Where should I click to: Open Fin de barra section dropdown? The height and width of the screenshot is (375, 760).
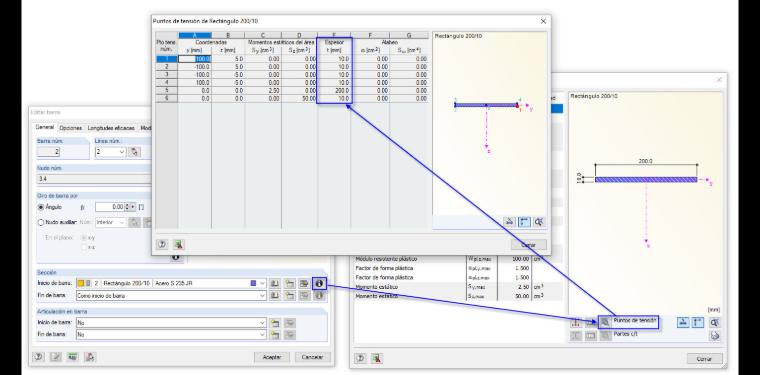263,295
